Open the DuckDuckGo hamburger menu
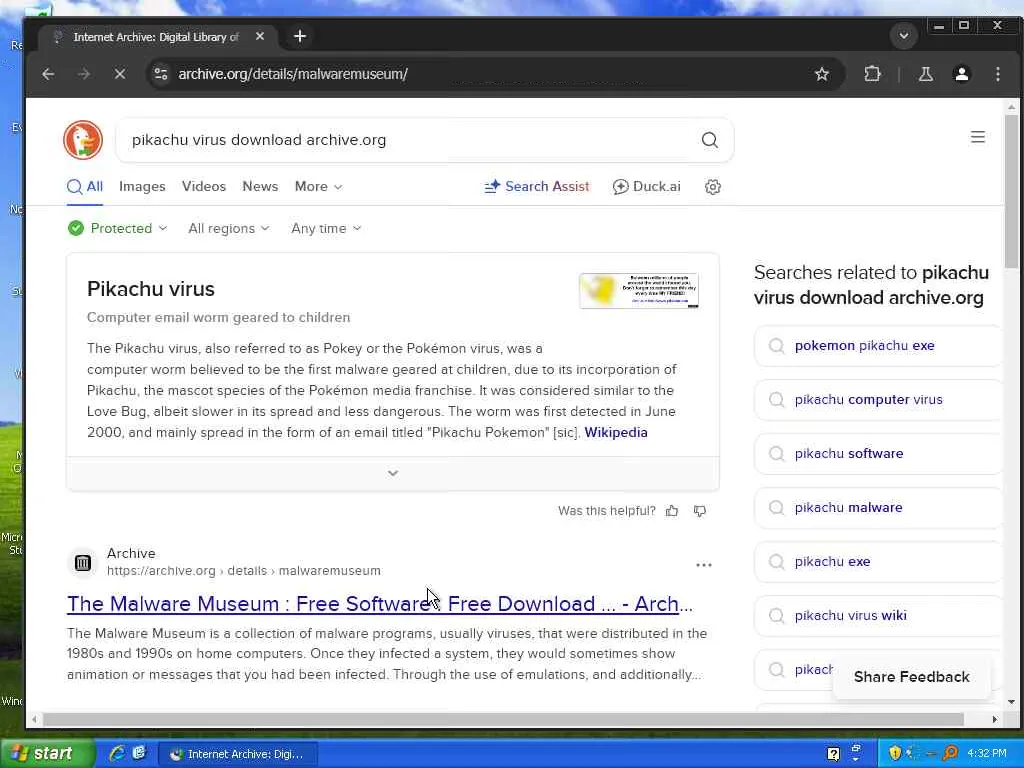This screenshot has width=1024, height=768. click(978, 137)
